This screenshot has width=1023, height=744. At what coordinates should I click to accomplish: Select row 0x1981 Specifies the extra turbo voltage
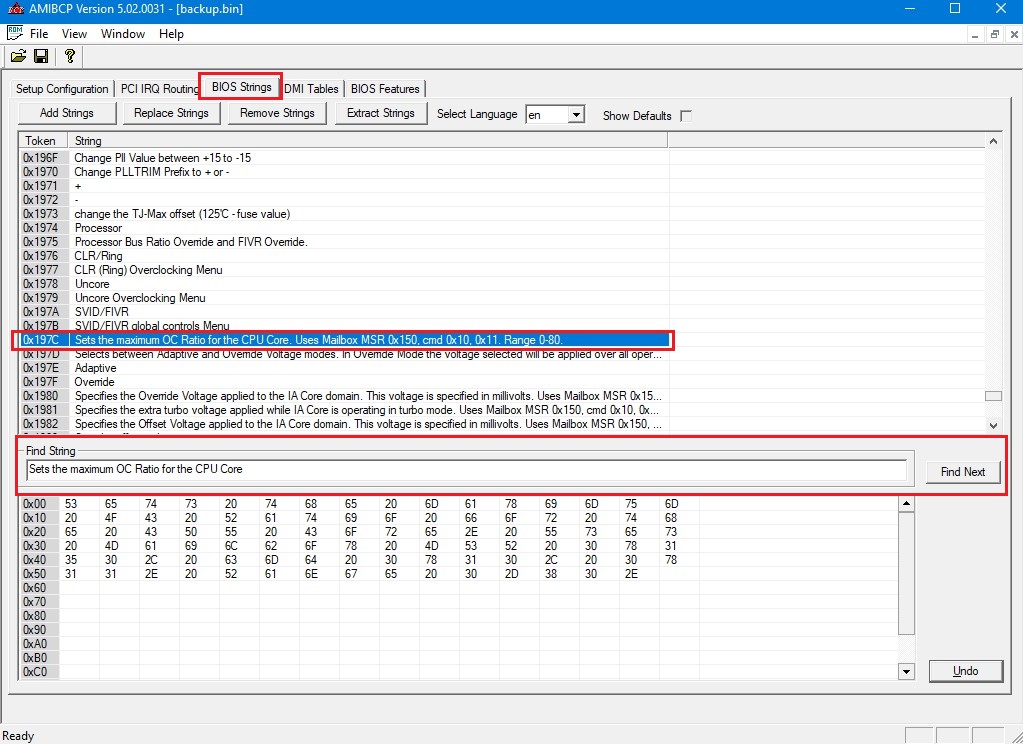pos(344,410)
